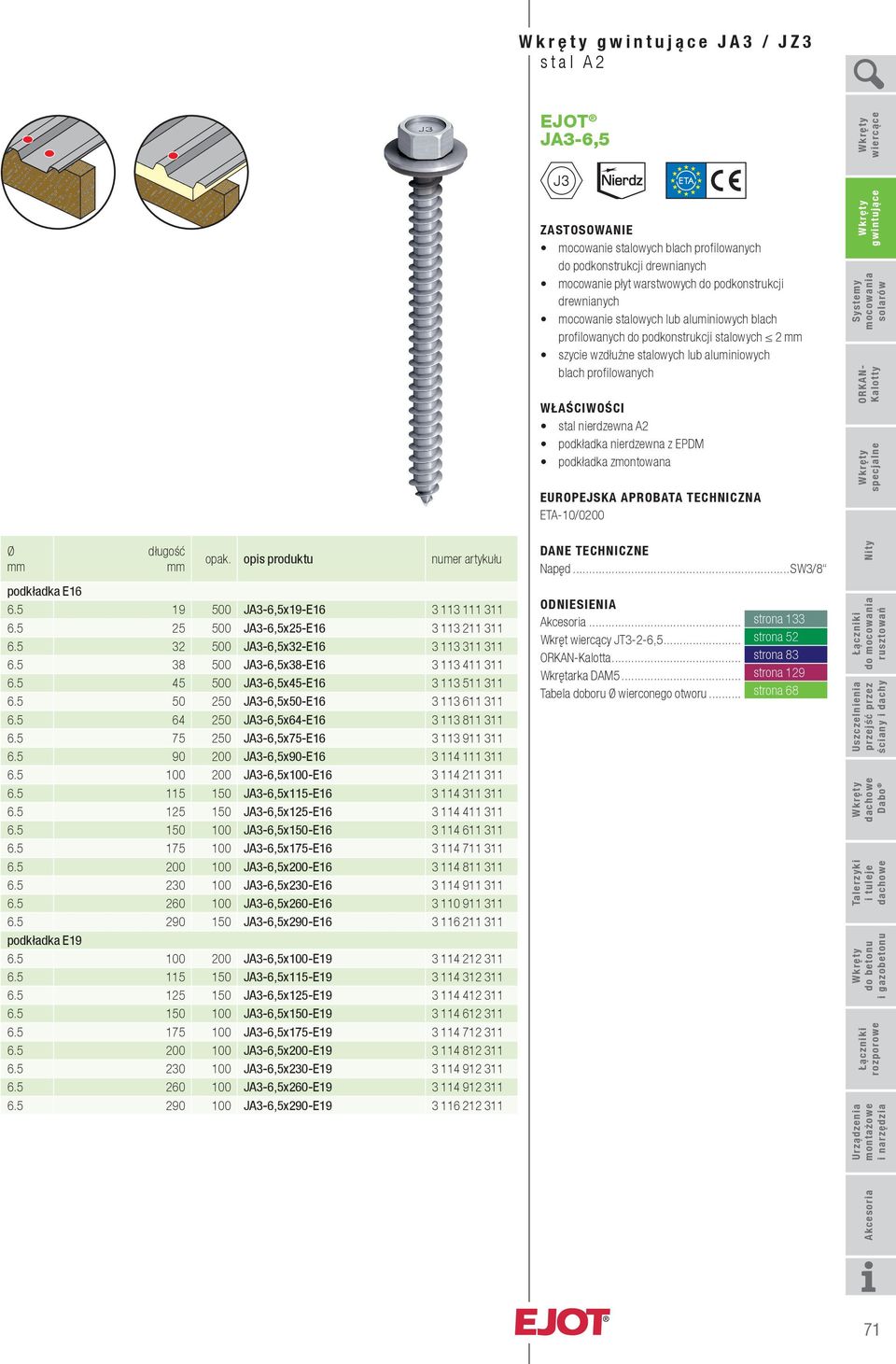Select product JA3-6,5x230-E19
Viewport: 896px width, 1364px height.
(287, 1069)
